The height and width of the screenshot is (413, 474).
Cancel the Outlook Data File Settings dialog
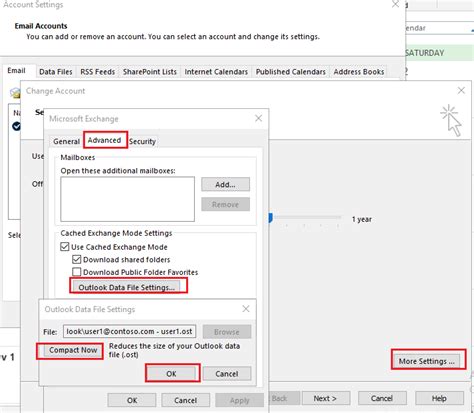coord(227,374)
